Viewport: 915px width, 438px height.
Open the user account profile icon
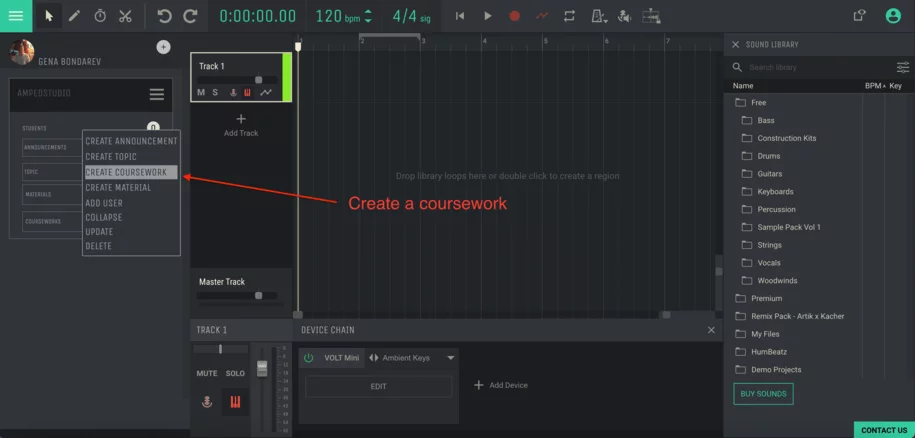893,16
